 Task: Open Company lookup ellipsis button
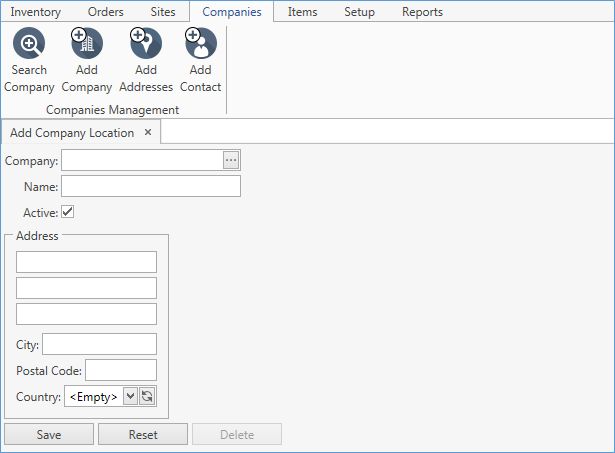pyautogui.click(x=231, y=160)
